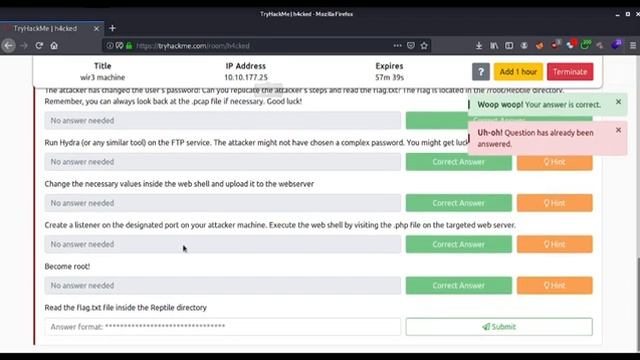Reload the current page
The height and width of the screenshot is (360, 640).
tap(39, 46)
